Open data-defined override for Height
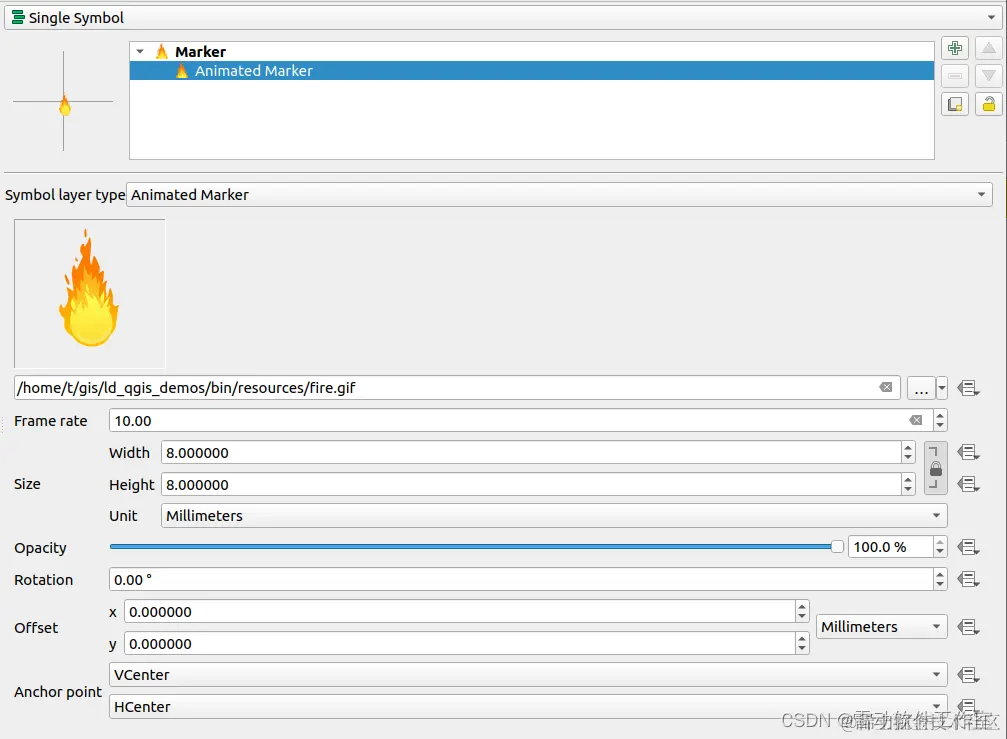Screen dimensions: 1007x739 tap(968, 484)
